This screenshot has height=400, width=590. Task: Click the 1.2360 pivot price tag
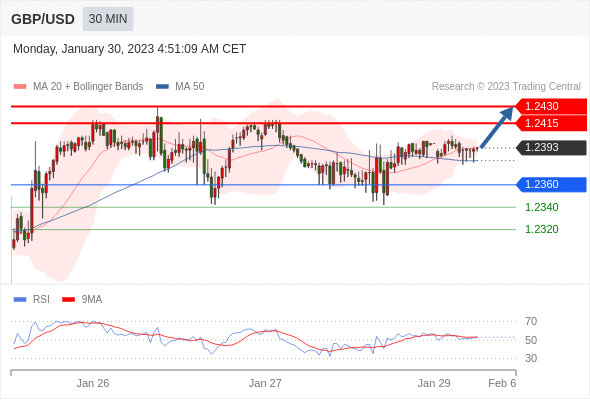click(x=551, y=184)
